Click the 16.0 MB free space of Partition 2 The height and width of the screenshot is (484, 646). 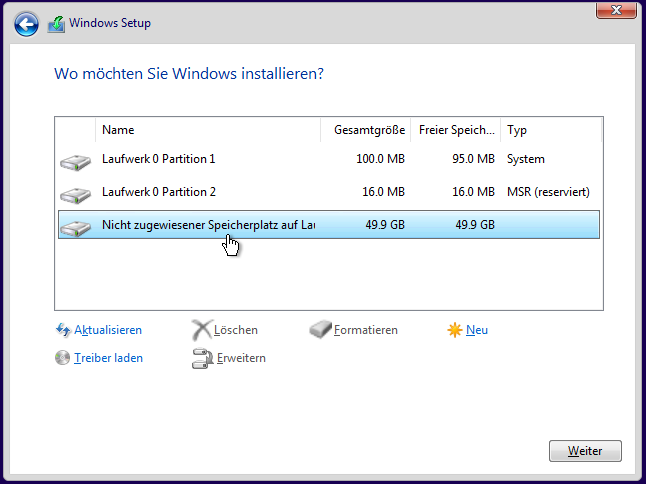coord(473,192)
